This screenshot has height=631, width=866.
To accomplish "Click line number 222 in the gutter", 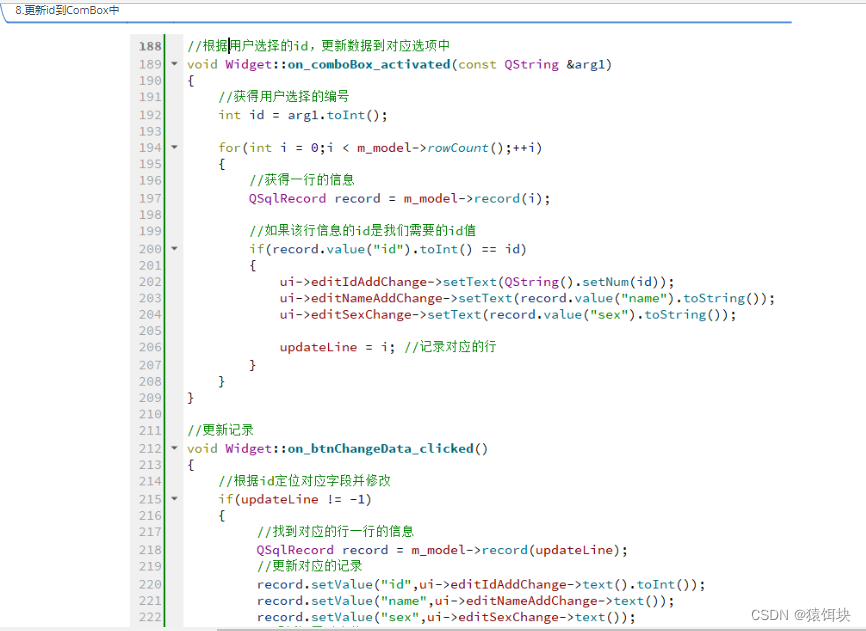I will pyautogui.click(x=150, y=617).
